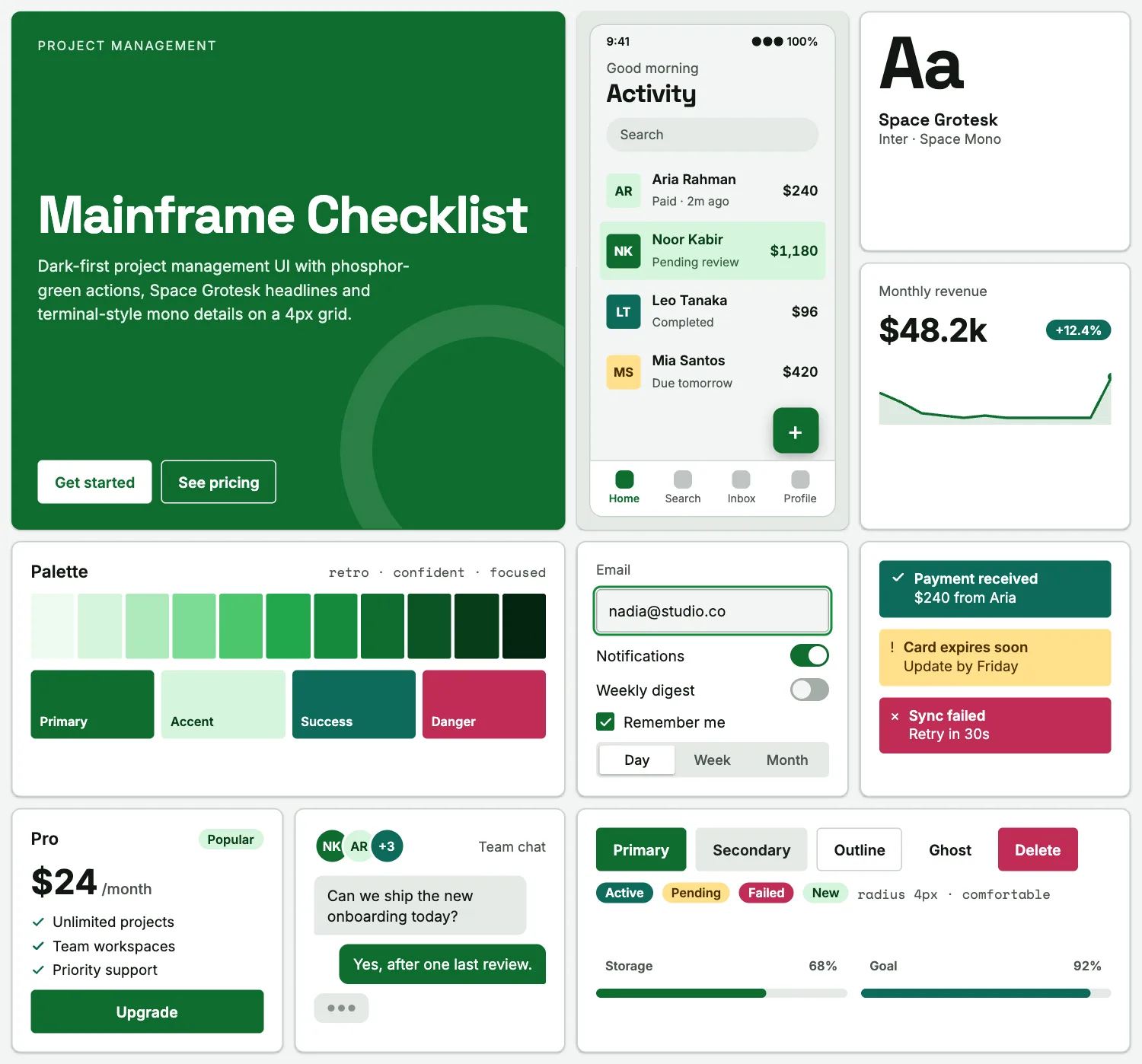Pick the Accent color swatch
The width and height of the screenshot is (1142, 1064).
coord(223,704)
